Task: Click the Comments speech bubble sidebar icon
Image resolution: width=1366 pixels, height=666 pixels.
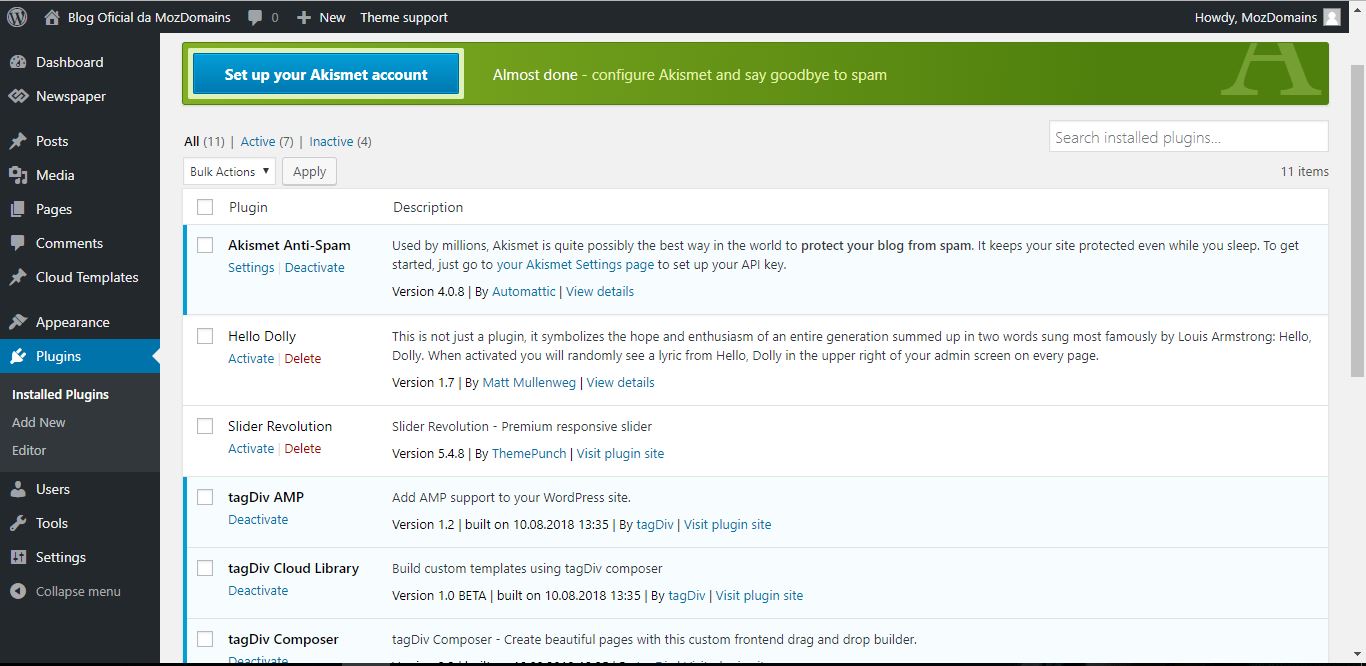Action: [18, 243]
